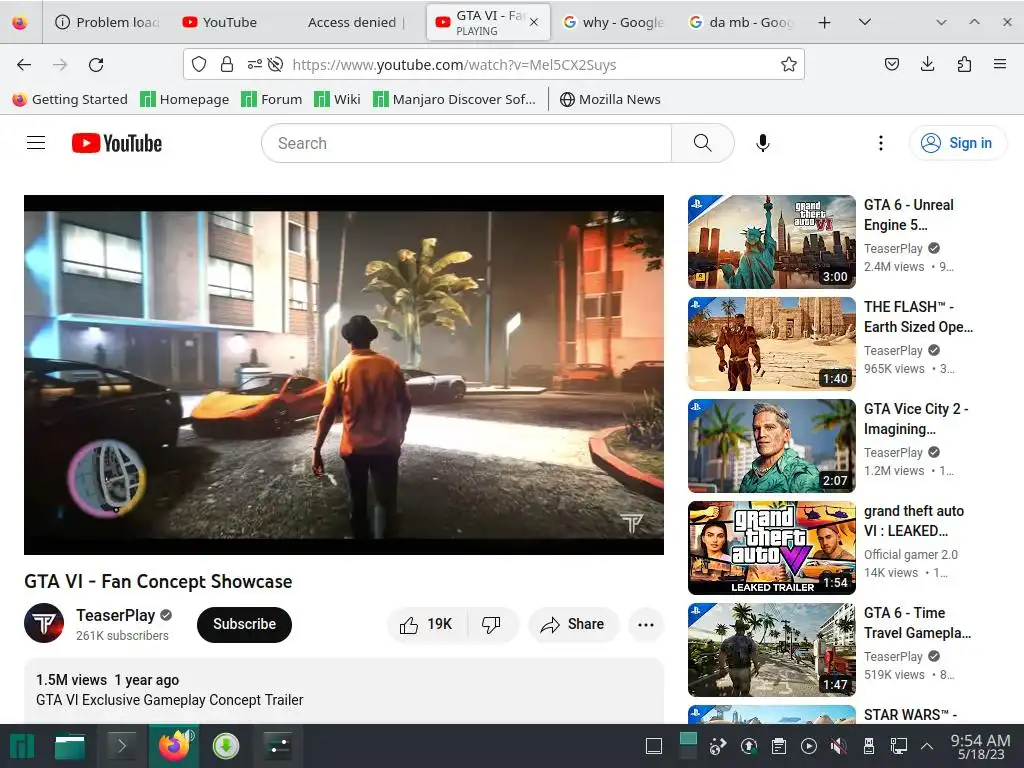The width and height of the screenshot is (1024, 768).
Task: Open the terminal from the taskbar
Action: pyautogui.click(x=121, y=746)
